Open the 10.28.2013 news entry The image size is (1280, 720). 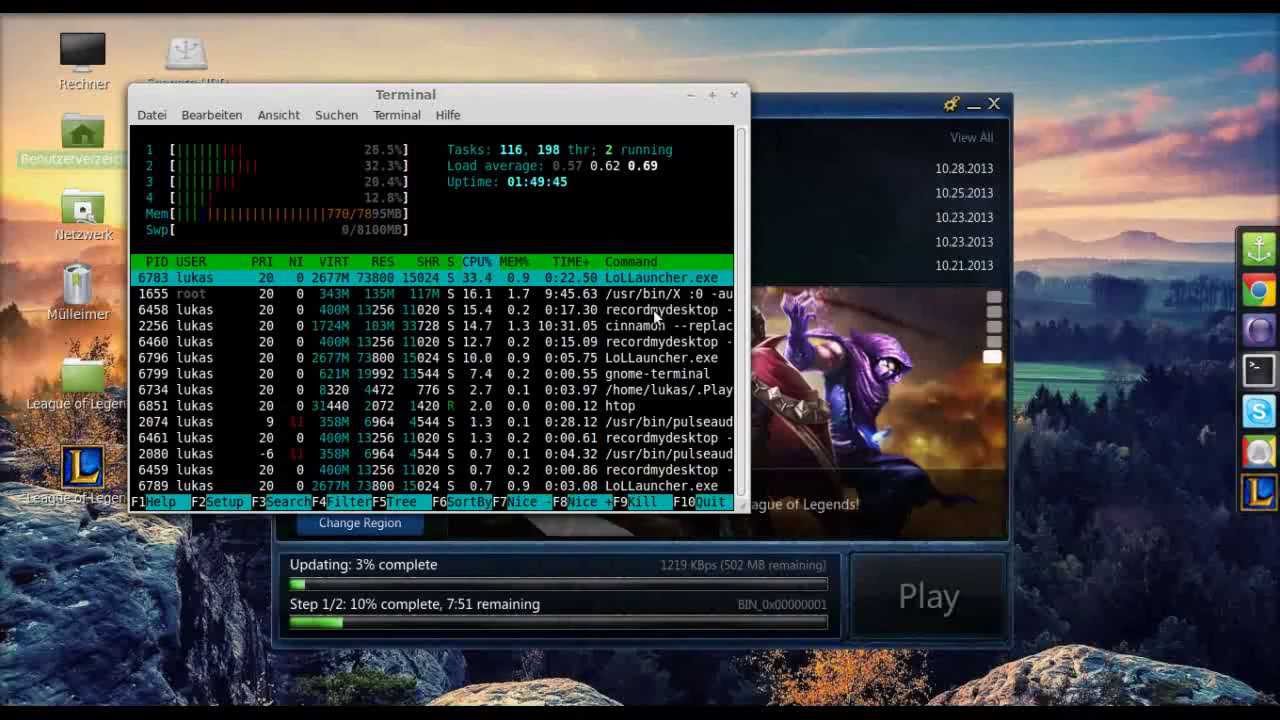(964, 169)
